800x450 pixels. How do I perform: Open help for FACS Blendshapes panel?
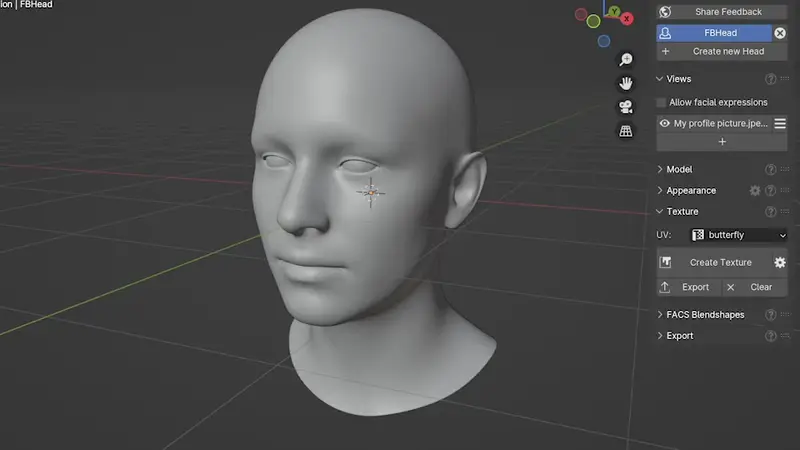coord(770,315)
